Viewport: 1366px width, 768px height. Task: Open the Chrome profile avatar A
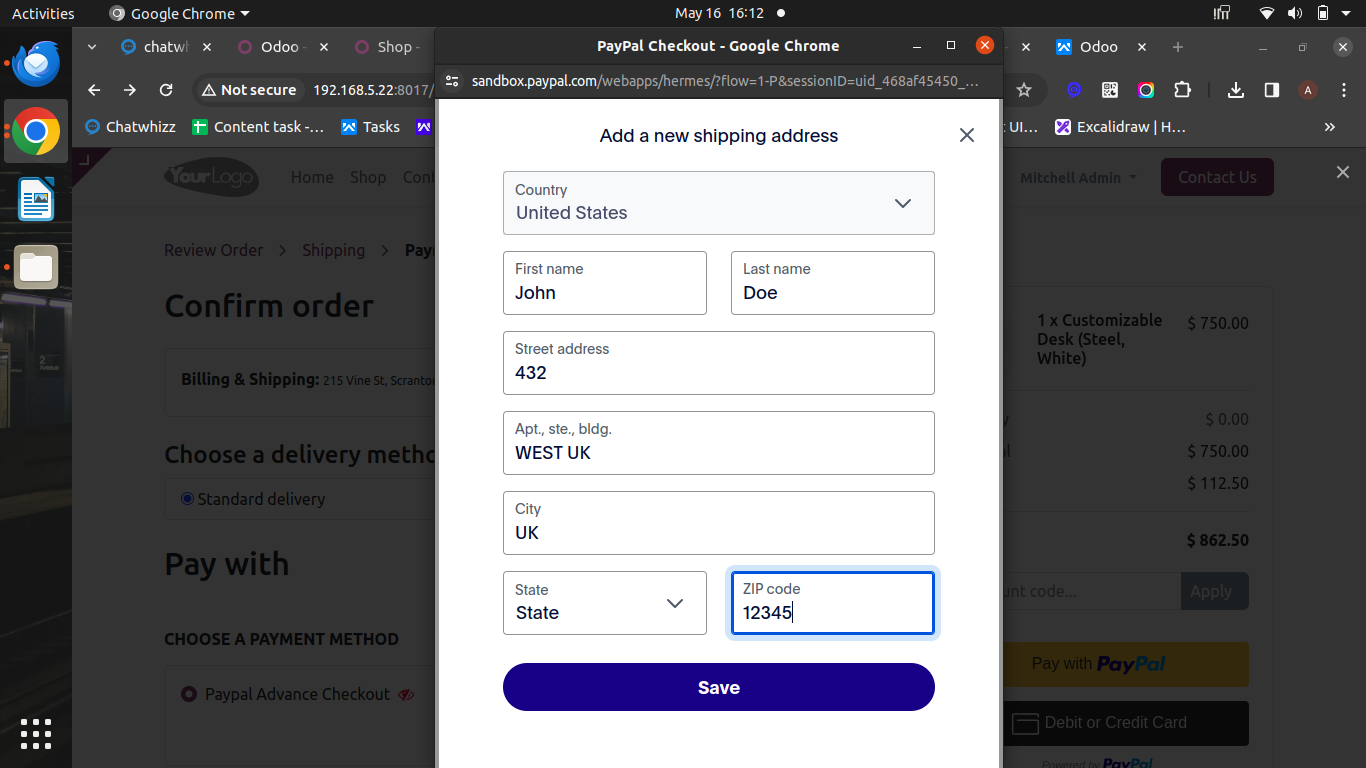tap(1308, 90)
